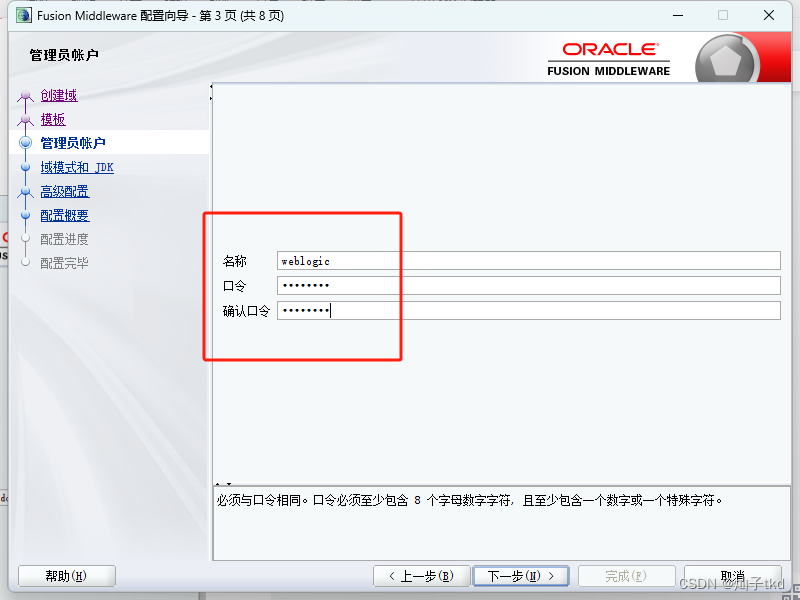Jump to the 高级配置 step link
Viewport: 800px width, 600px height.
[x=65, y=191]
